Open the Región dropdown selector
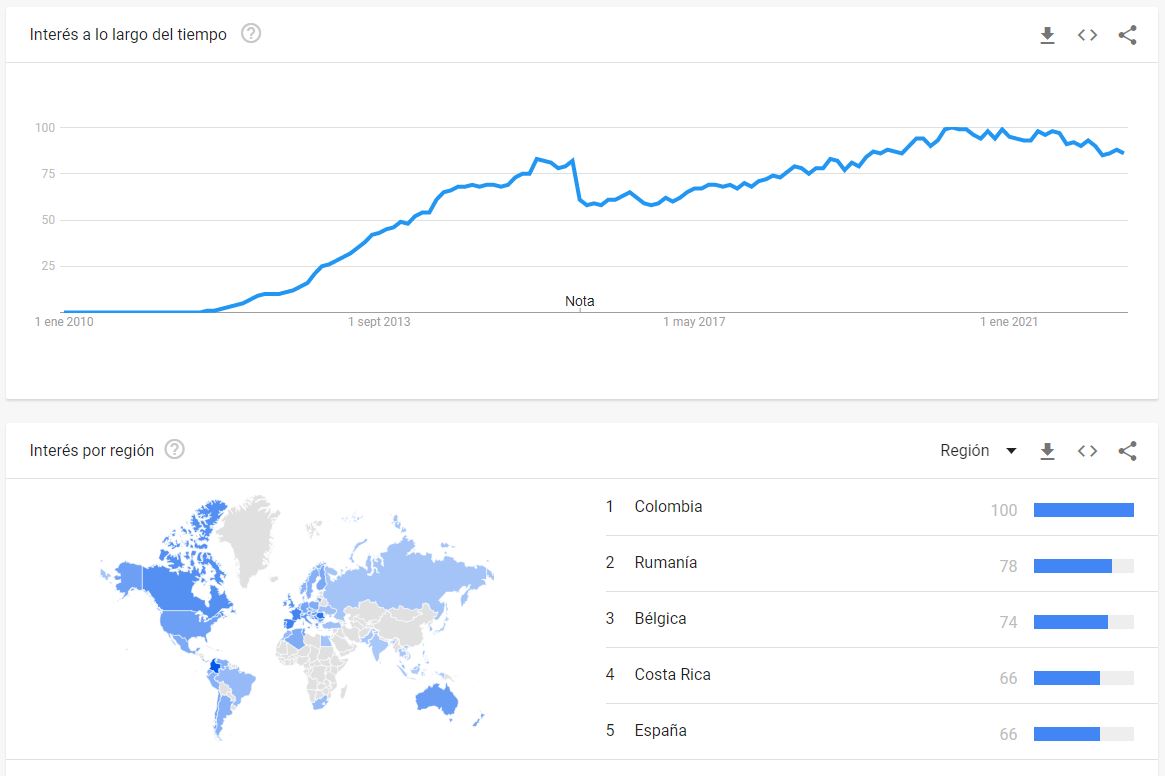Viewport: 1165px width, 776px height. [x=978, y=450]
